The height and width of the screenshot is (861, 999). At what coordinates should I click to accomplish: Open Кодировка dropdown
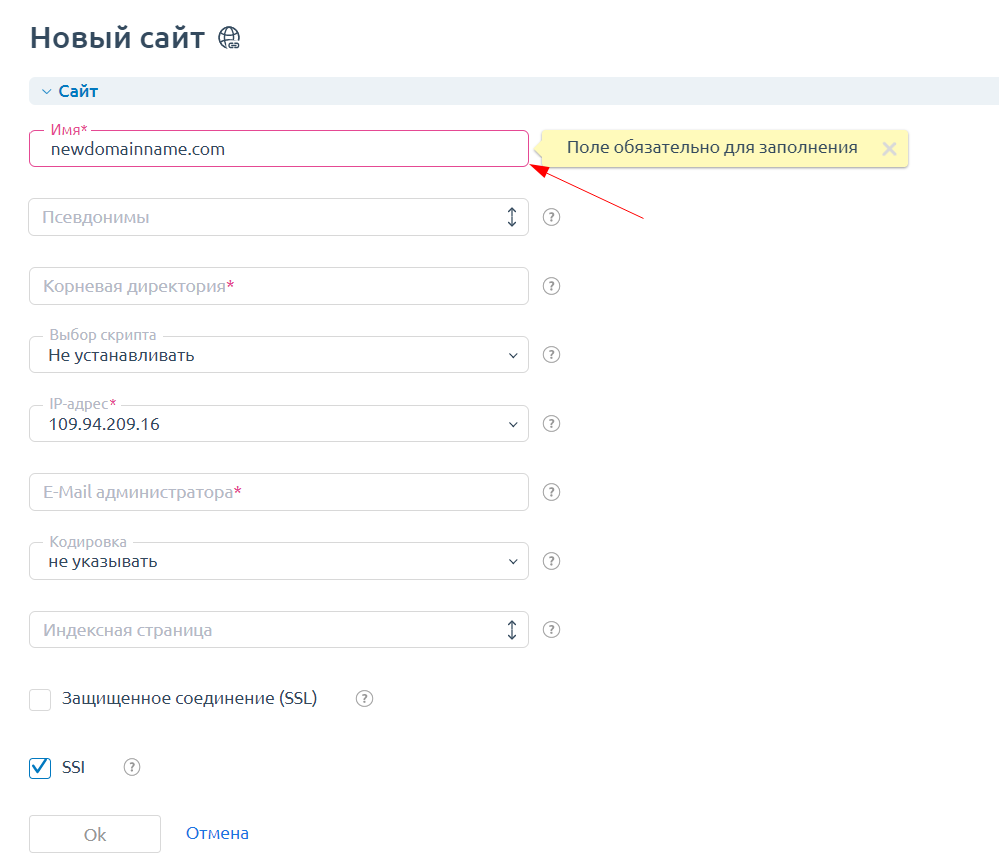278,561
